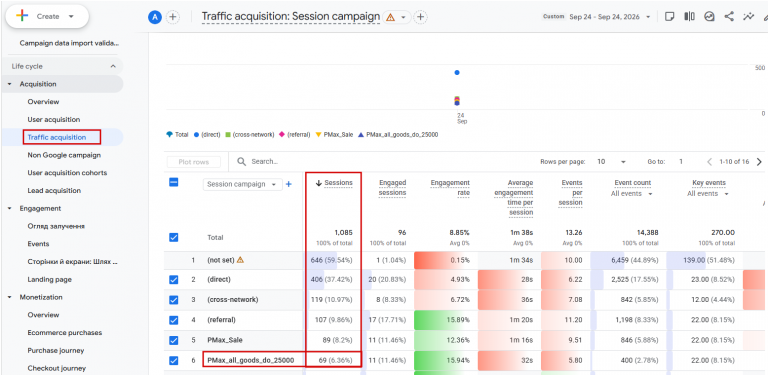Viewport: 768px width, 375px height.
Task: Add secondary dimension with blue plus
Action: 288,185
